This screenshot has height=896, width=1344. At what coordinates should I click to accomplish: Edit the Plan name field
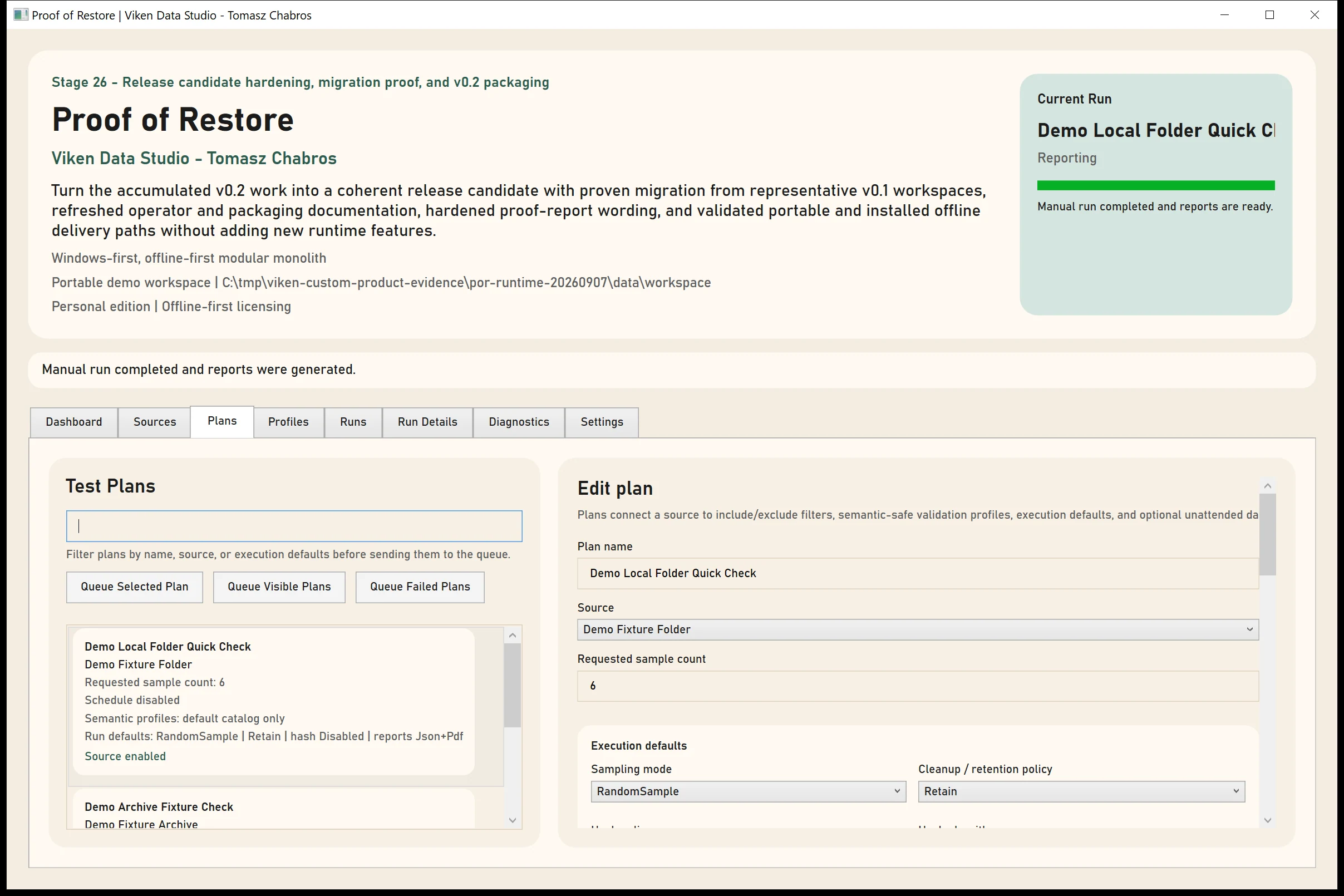(918, 574)
